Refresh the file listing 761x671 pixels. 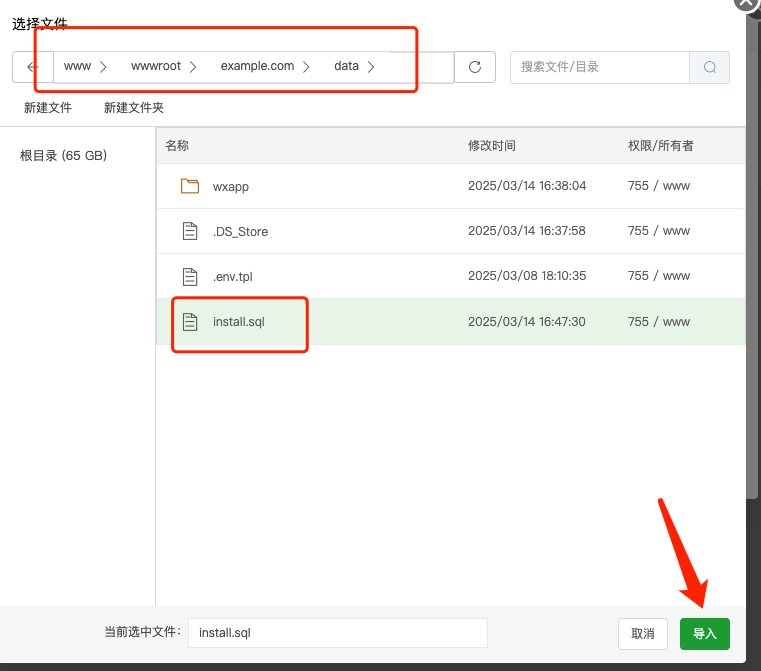tap(475, 67)
